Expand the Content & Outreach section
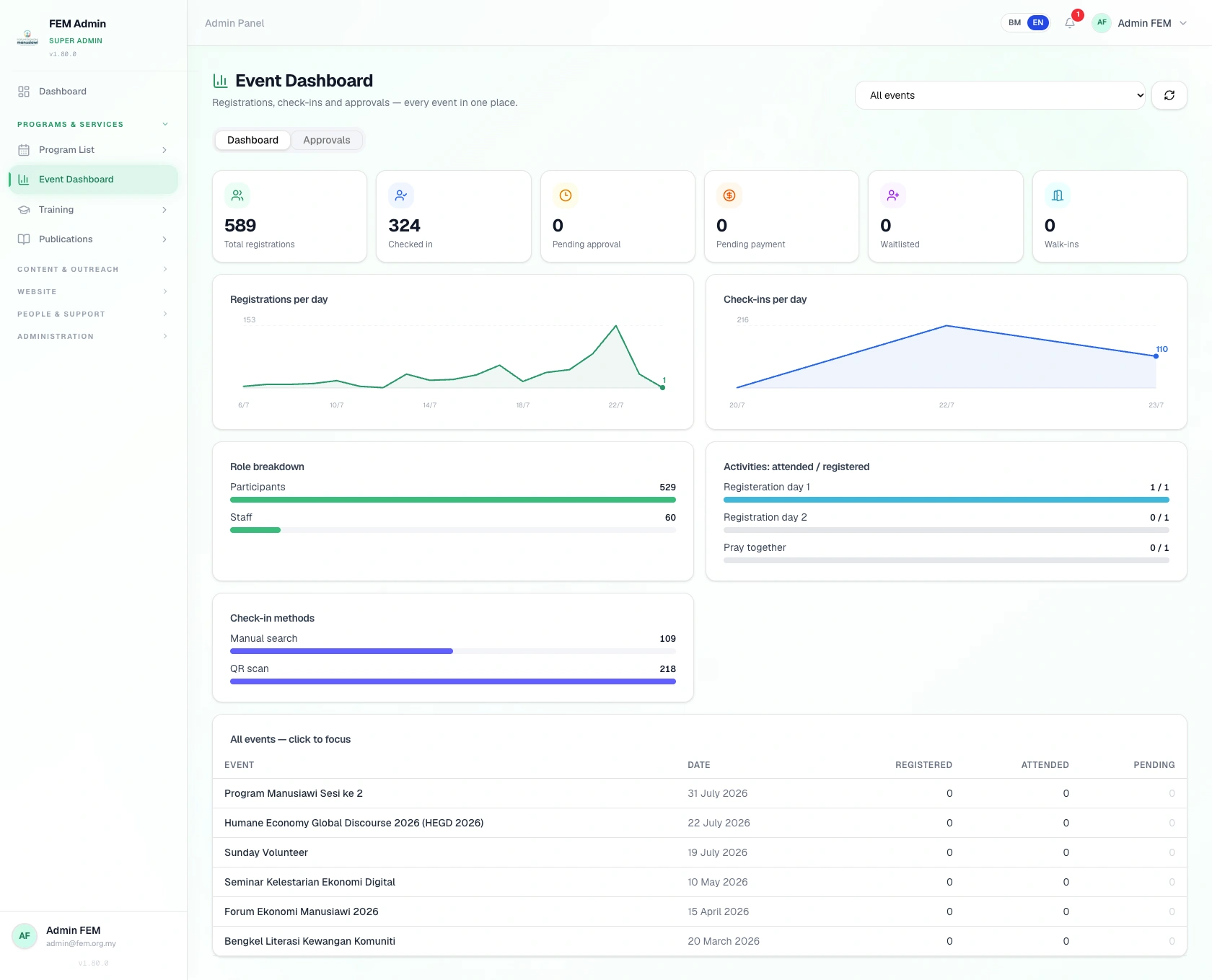 (x=94, y=270)
